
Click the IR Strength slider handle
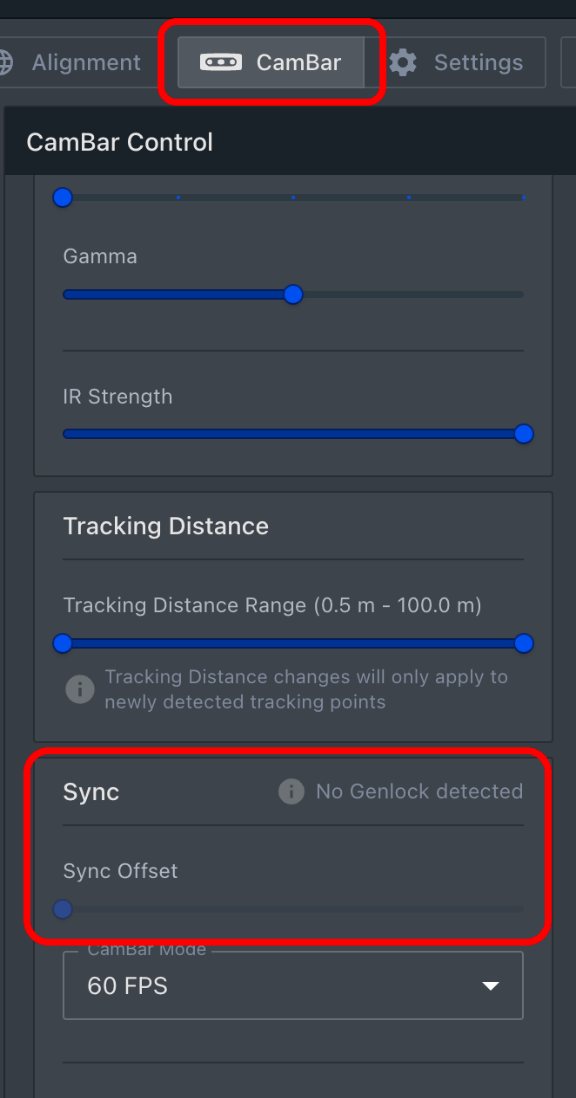pyautogui.click(x=522, y=434)
